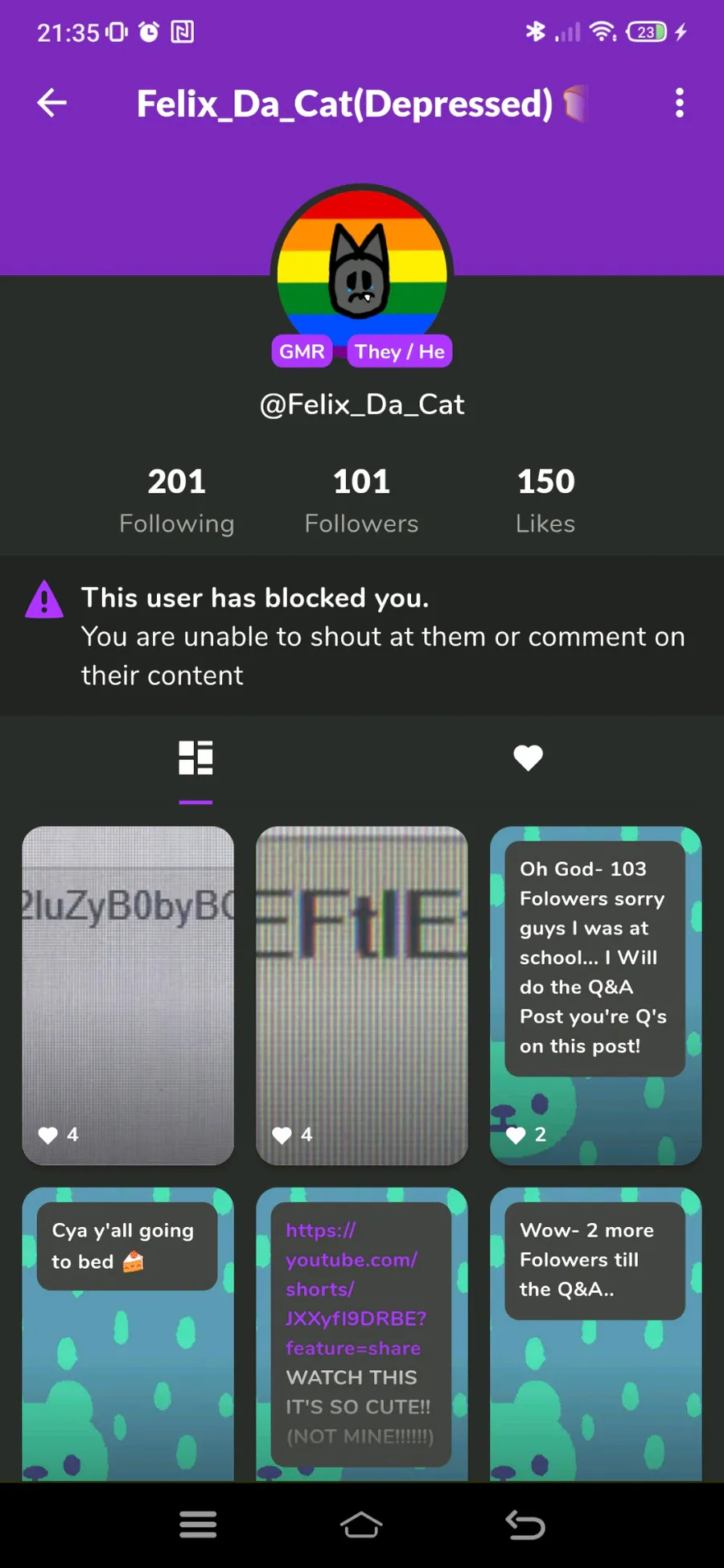The height and width of the screenshot is (1568, 724).
Task: Open the 101 Followers list
Action: point(361,500)
